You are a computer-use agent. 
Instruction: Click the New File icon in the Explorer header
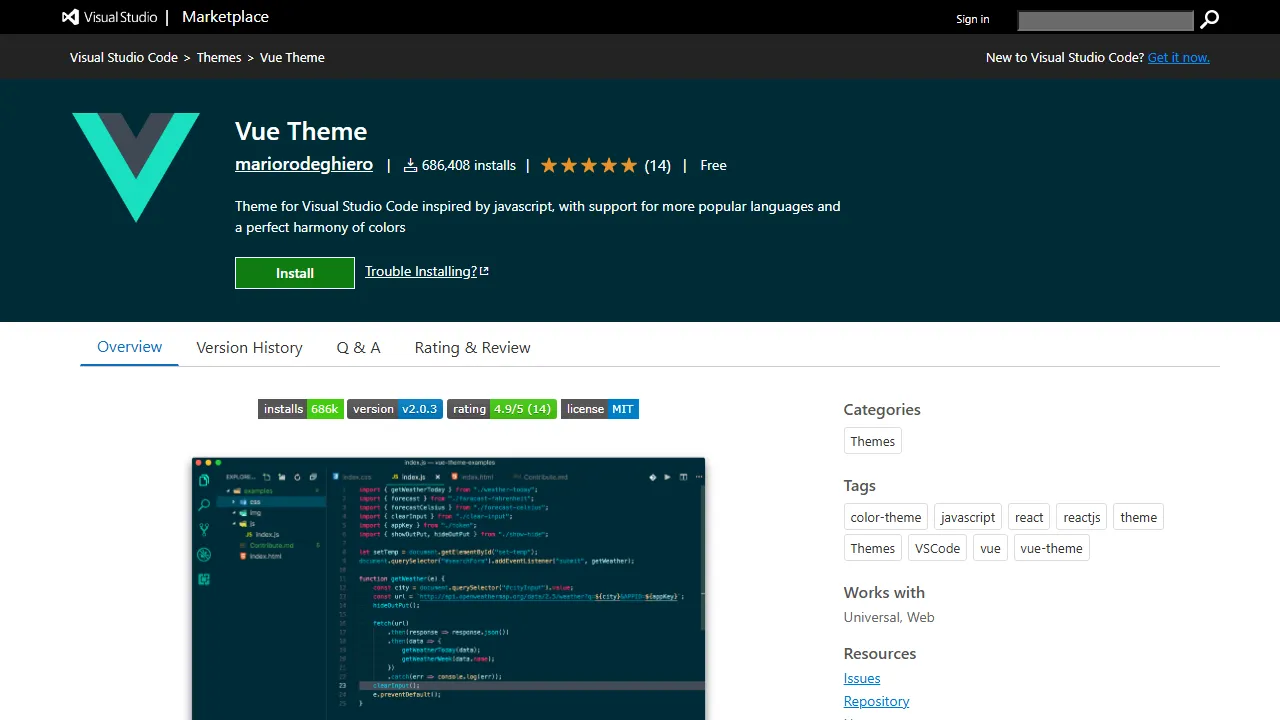coord(267,477)
